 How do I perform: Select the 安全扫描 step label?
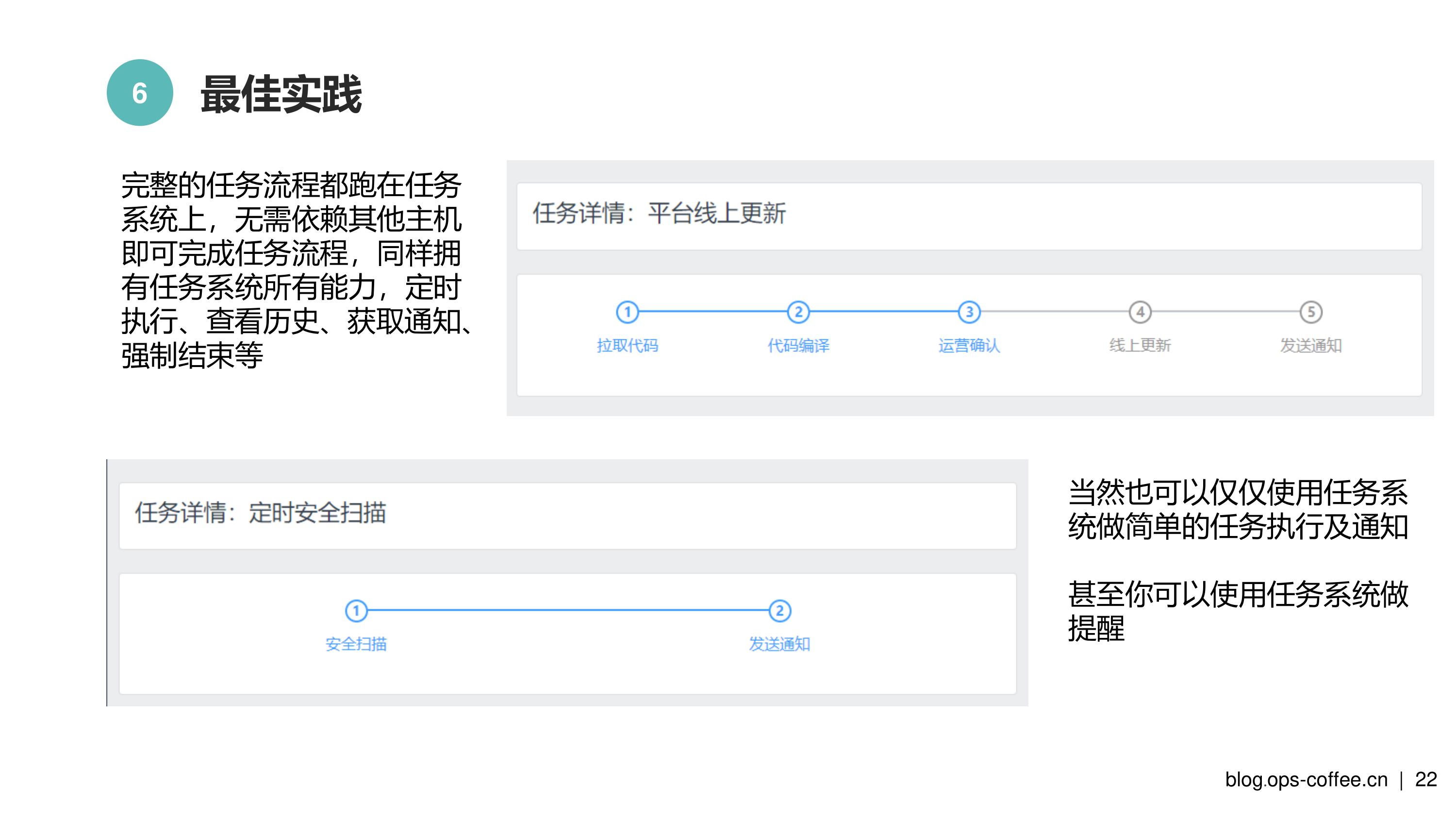(356, 644)
